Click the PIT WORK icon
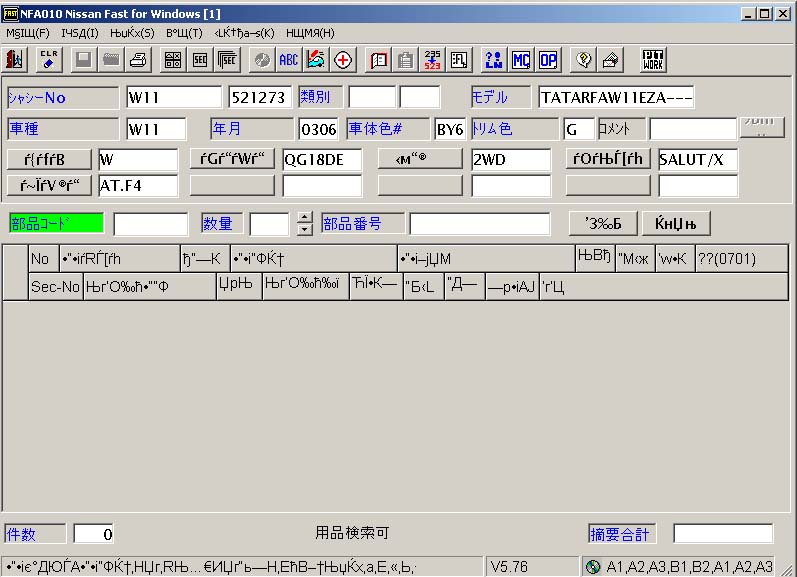 (x=653, y=60)
